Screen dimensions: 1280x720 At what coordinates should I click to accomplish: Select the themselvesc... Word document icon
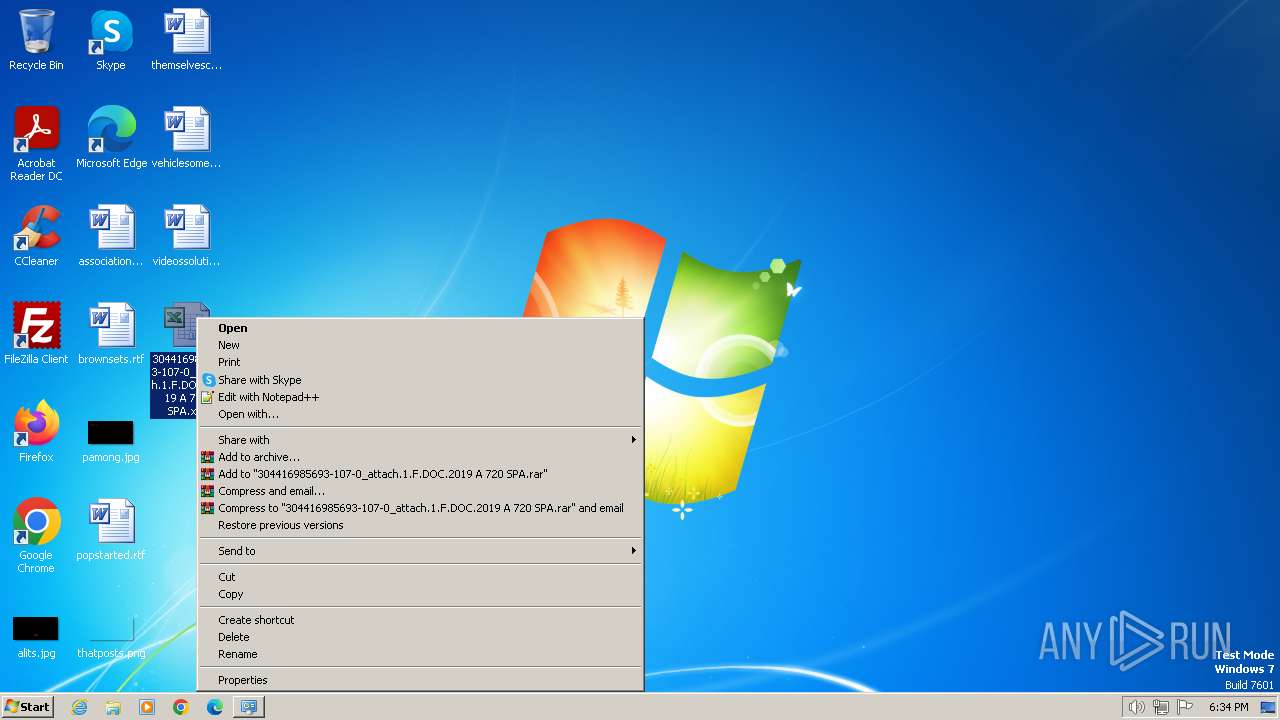[186, 40]
